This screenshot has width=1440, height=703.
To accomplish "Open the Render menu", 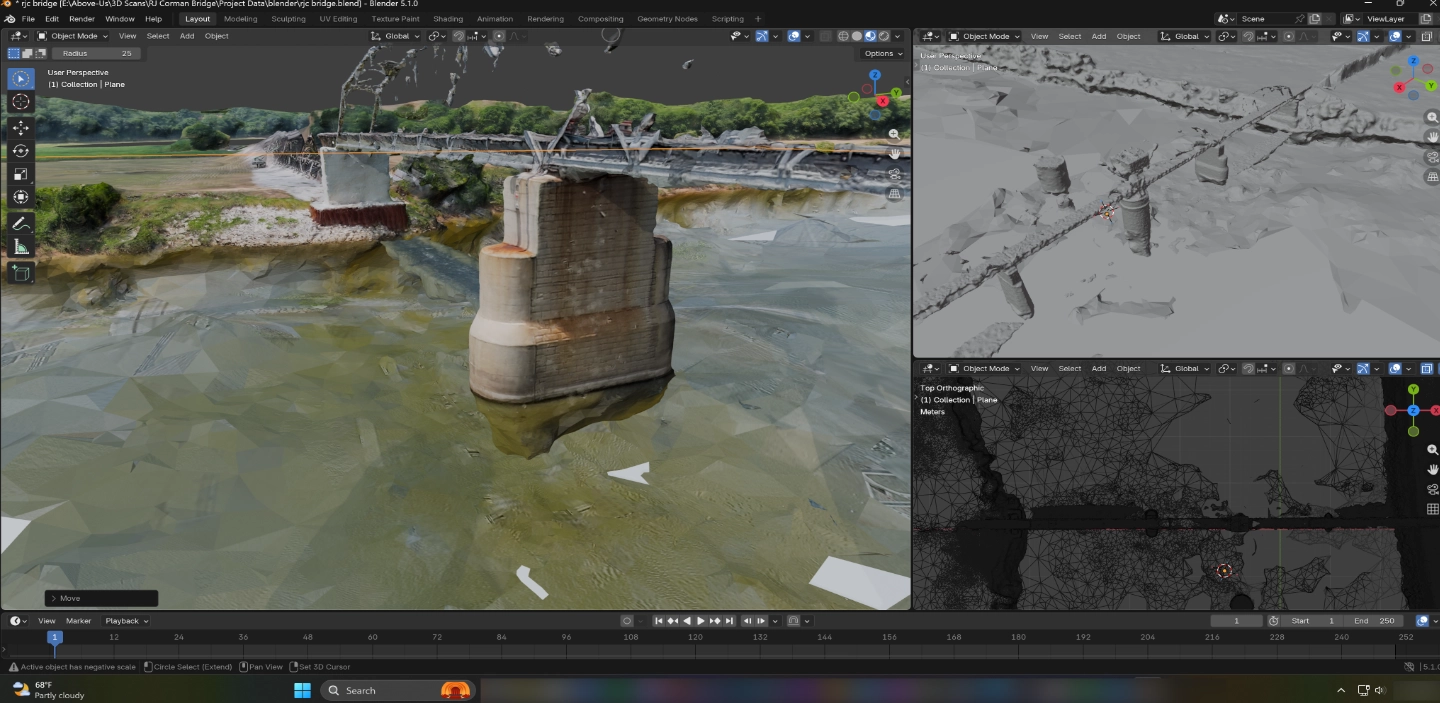I will click(x=82, y=19).
